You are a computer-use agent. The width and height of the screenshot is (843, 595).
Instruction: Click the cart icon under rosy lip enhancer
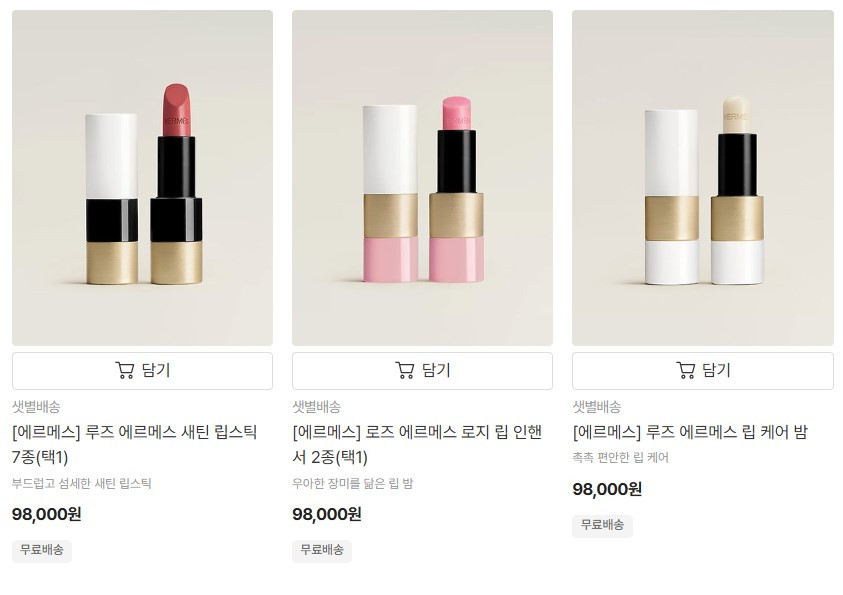(405, 370)
